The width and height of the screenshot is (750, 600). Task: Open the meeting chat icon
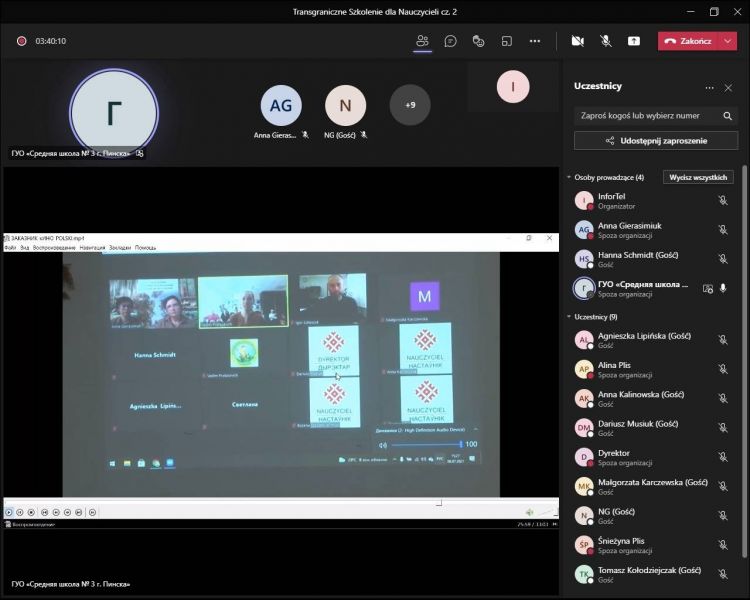click(x=451, y=41)
